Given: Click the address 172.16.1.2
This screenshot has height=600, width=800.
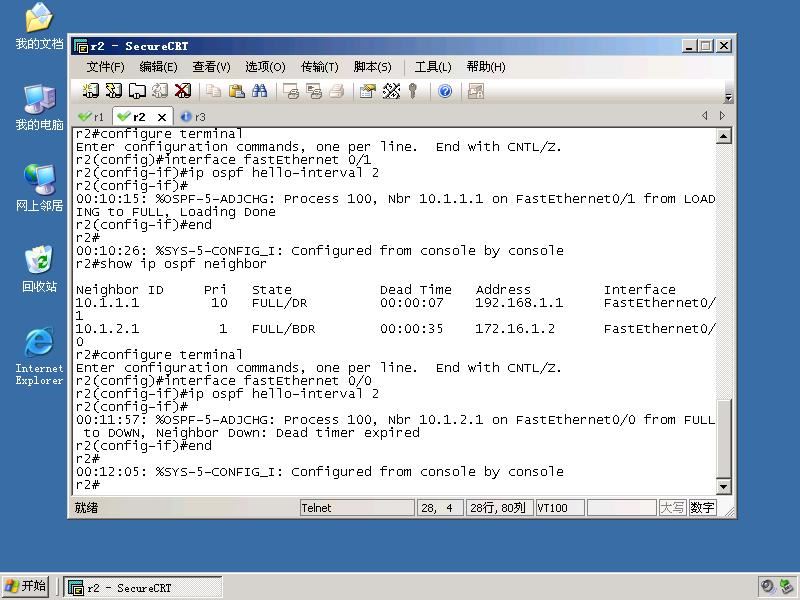Looking at the screenshot, I should [515, 329].
